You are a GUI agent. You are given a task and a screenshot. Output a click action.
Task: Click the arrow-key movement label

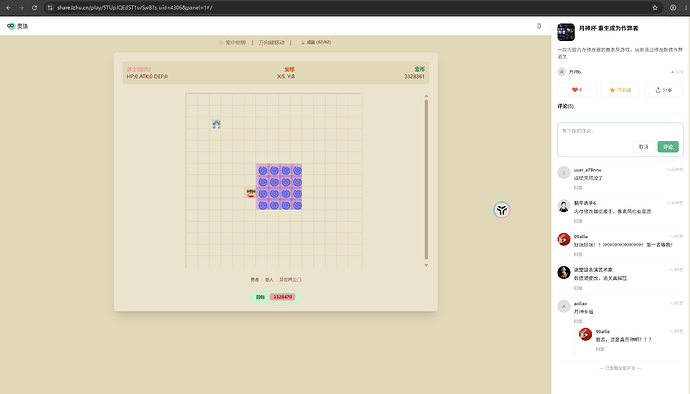pyautogui.click(x=272, y=43)
